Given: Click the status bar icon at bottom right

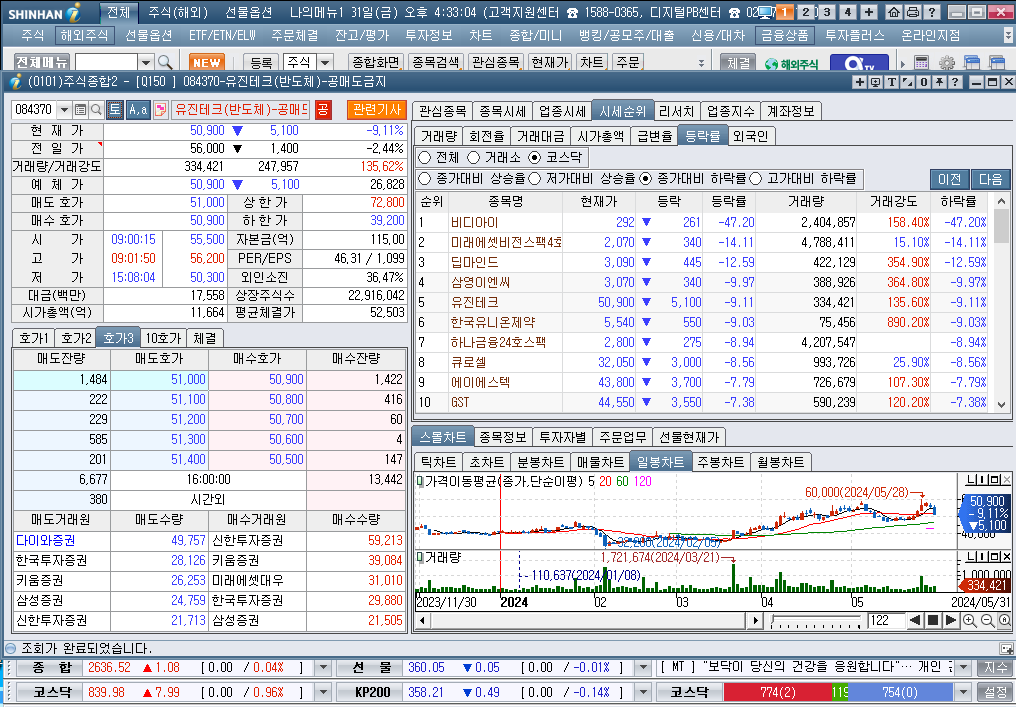Looking at the screenshot, I should coord(1006,648).
